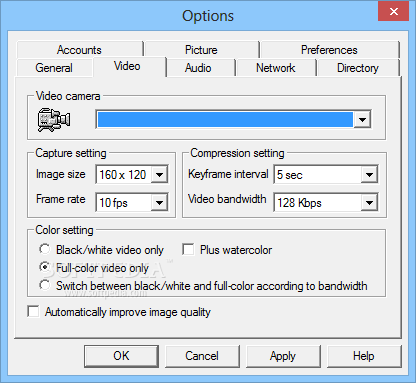Screen dimensions: 416x383
Task: Open the Preferences tab
Action: (329, 50)
